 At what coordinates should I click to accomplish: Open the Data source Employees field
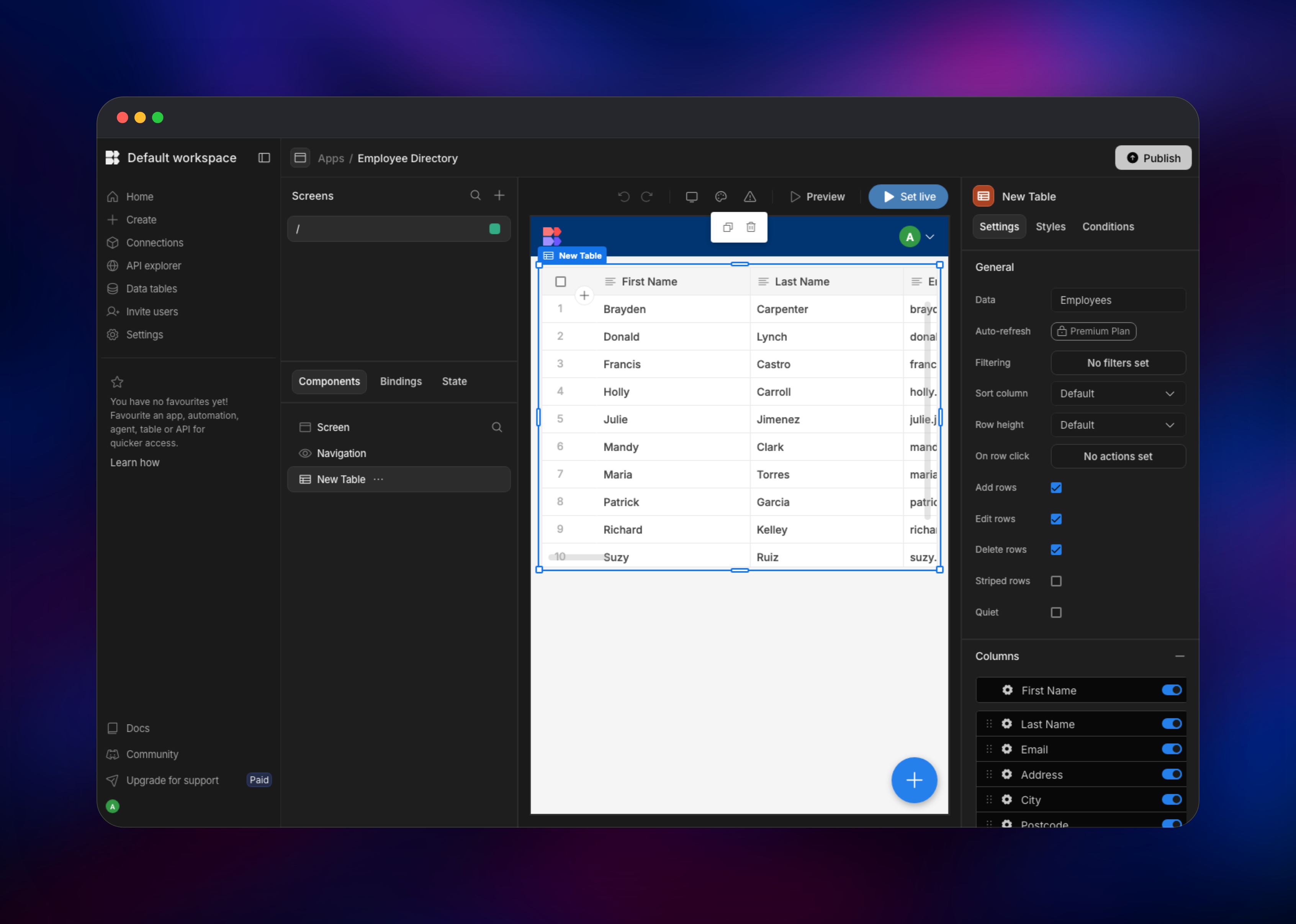[x=1118, y=300]
